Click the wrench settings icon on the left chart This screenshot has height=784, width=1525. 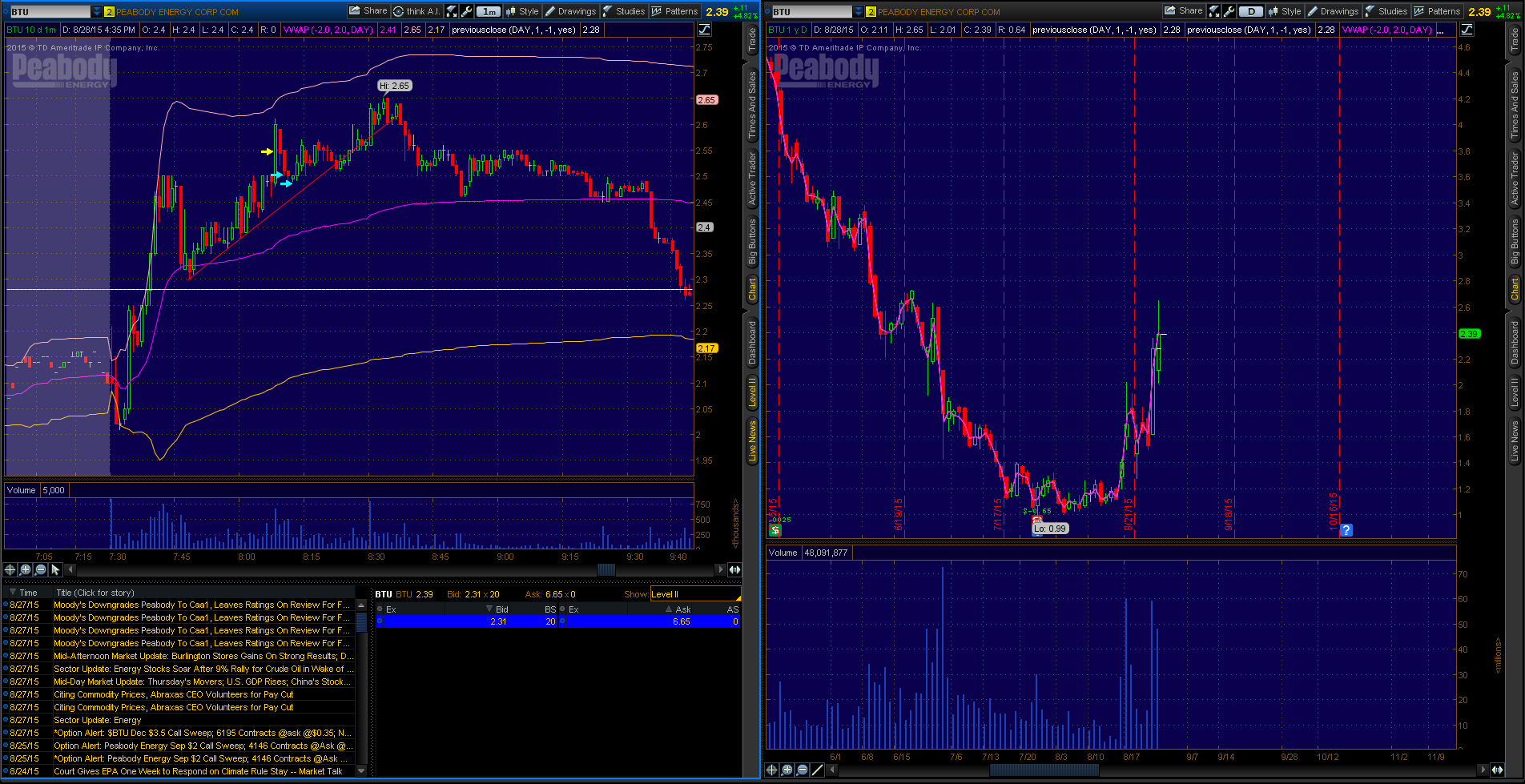[467, 11]
